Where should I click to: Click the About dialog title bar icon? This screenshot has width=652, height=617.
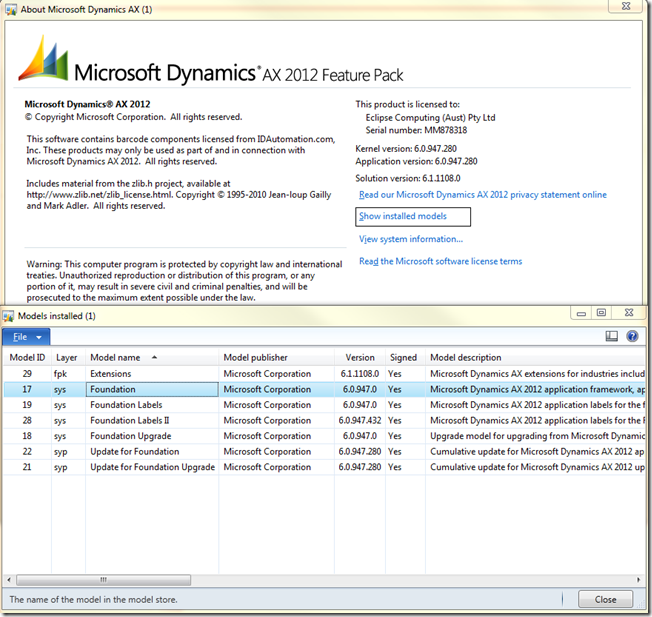pos(11,11)
